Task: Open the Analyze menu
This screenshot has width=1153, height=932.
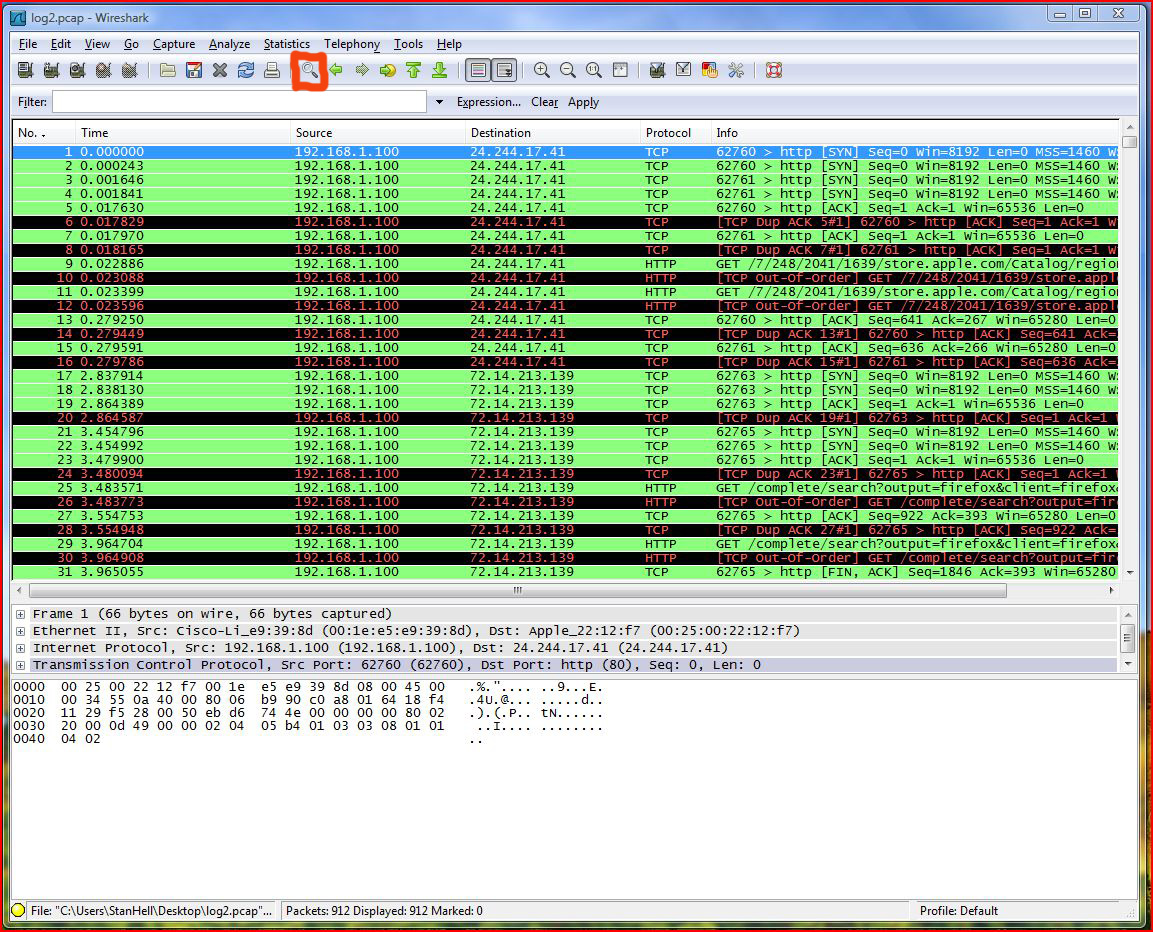Action: click(229, 44)
